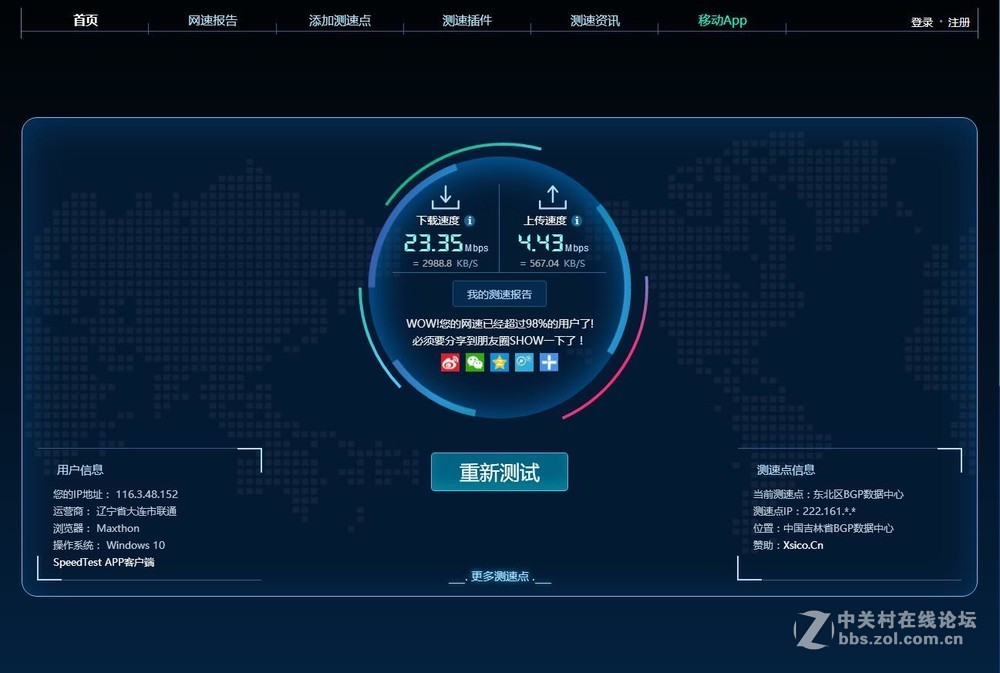Image resolution: width=1000 pixels, height=673 pixels.
Task: Open SpeedTest APP客户端 link
Action: pos(103,562)
